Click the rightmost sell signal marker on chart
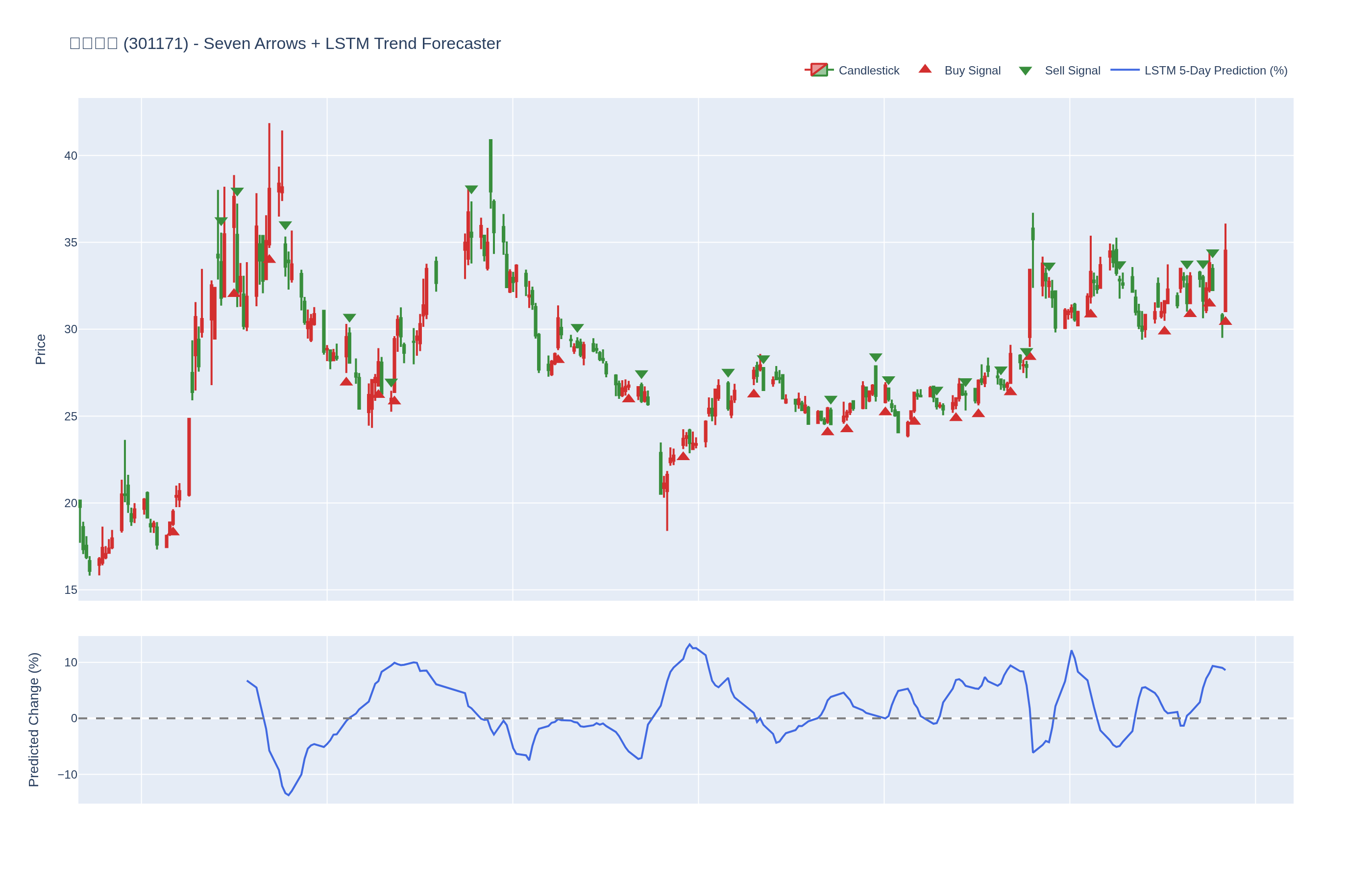This screenshot has height=882, width=1372. tap(1212, 253)
